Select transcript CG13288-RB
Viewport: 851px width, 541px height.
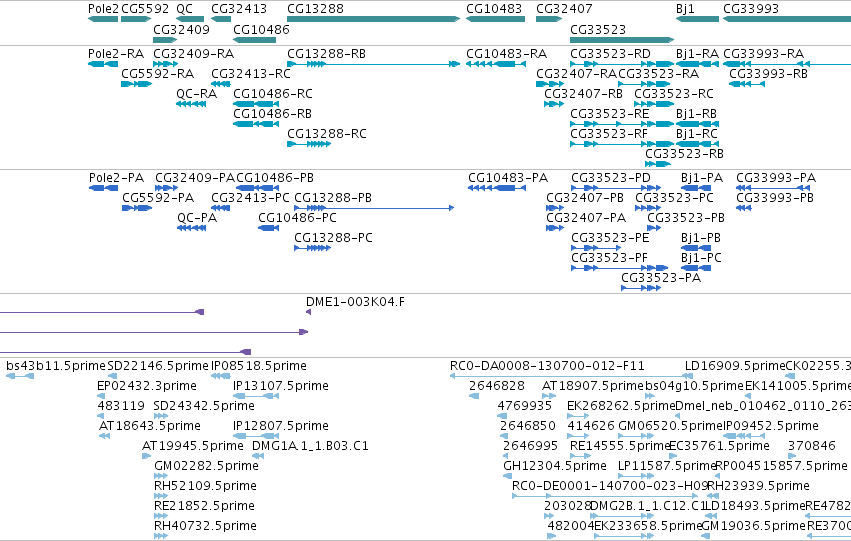click(x=326, y=54)
